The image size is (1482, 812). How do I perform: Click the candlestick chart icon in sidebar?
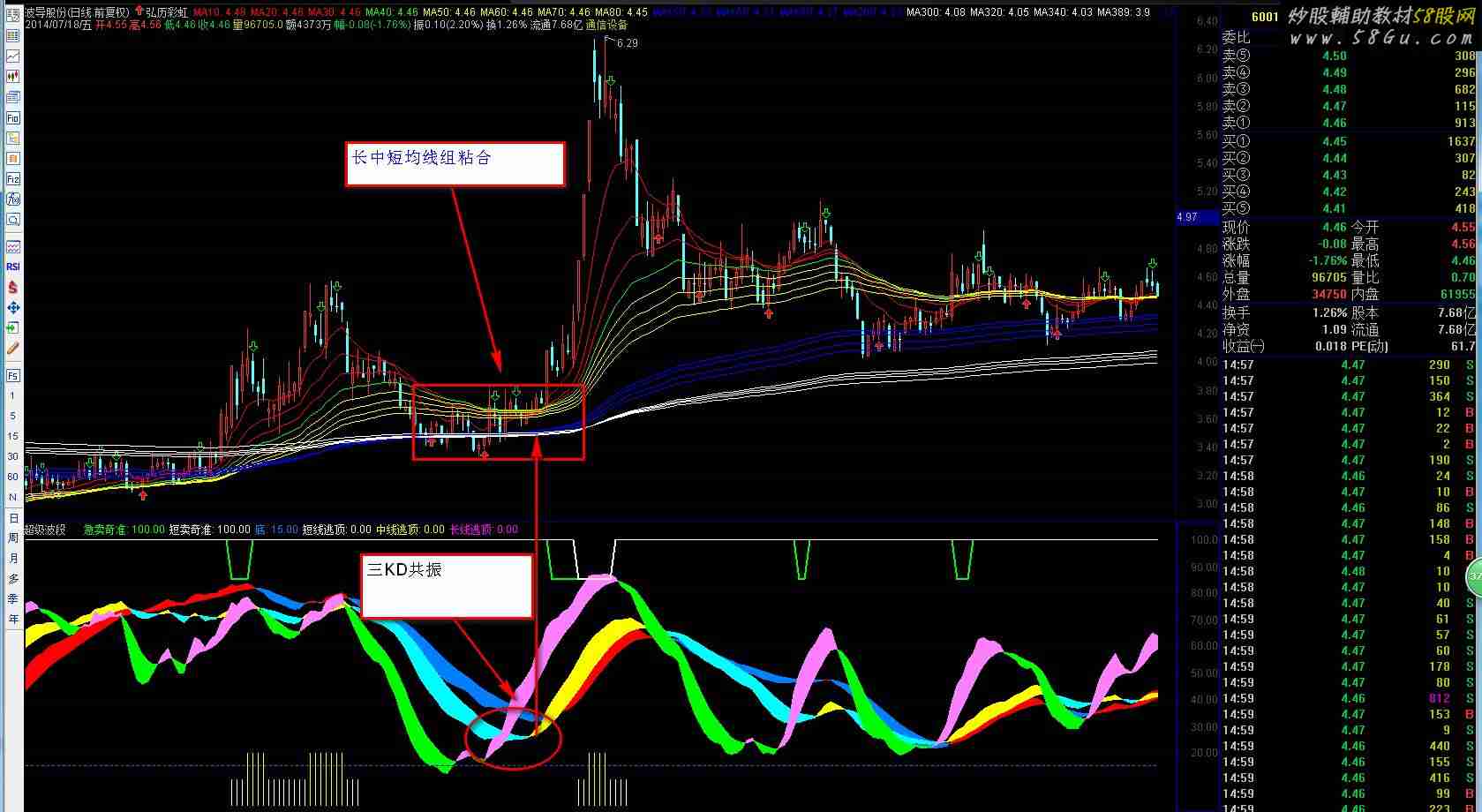coord(13,77)
